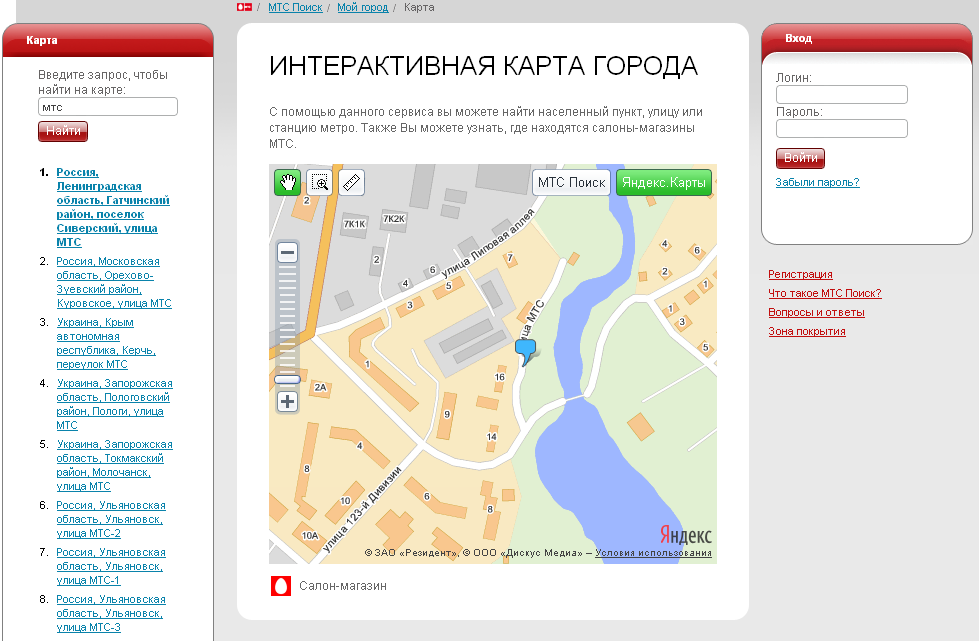The image size is (979, 641).
Task: Switch map to Яндекс.Карты layer
Action: pos(664,182)
